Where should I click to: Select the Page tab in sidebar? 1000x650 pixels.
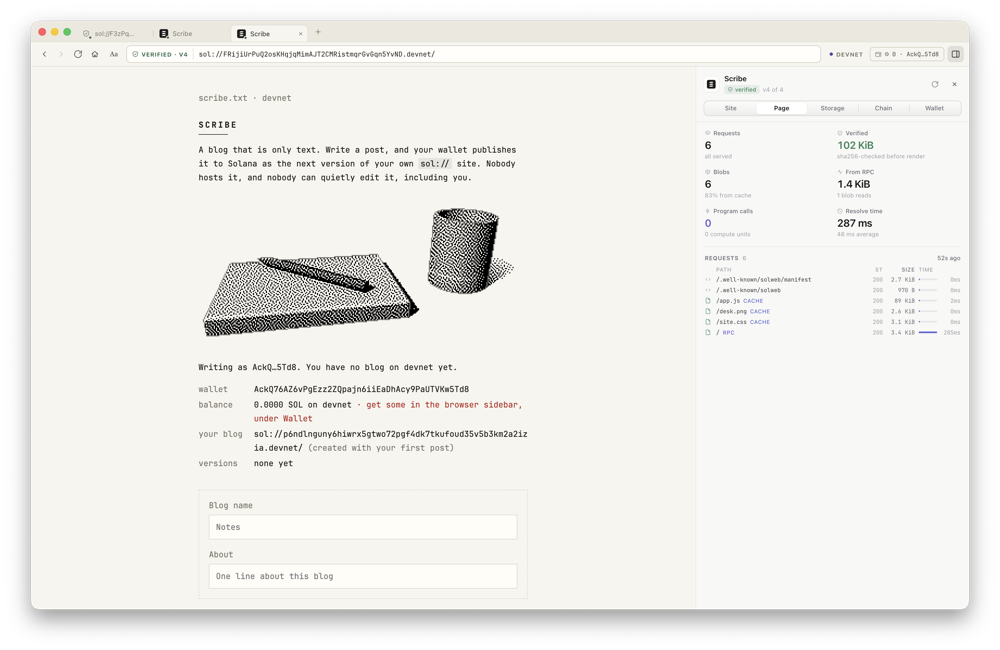781,108
